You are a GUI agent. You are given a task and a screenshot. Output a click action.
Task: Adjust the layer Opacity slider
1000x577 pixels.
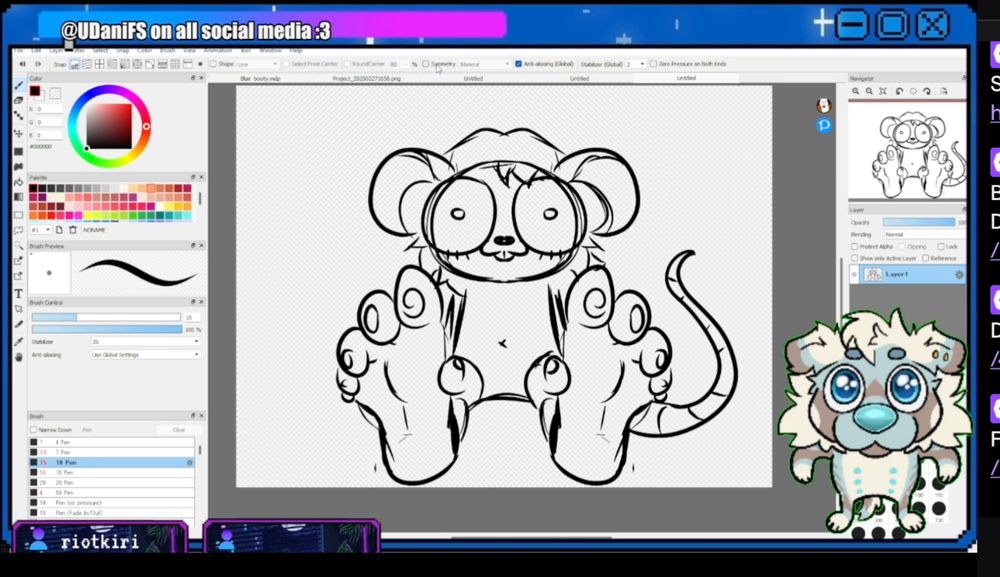tap(919, 223)
